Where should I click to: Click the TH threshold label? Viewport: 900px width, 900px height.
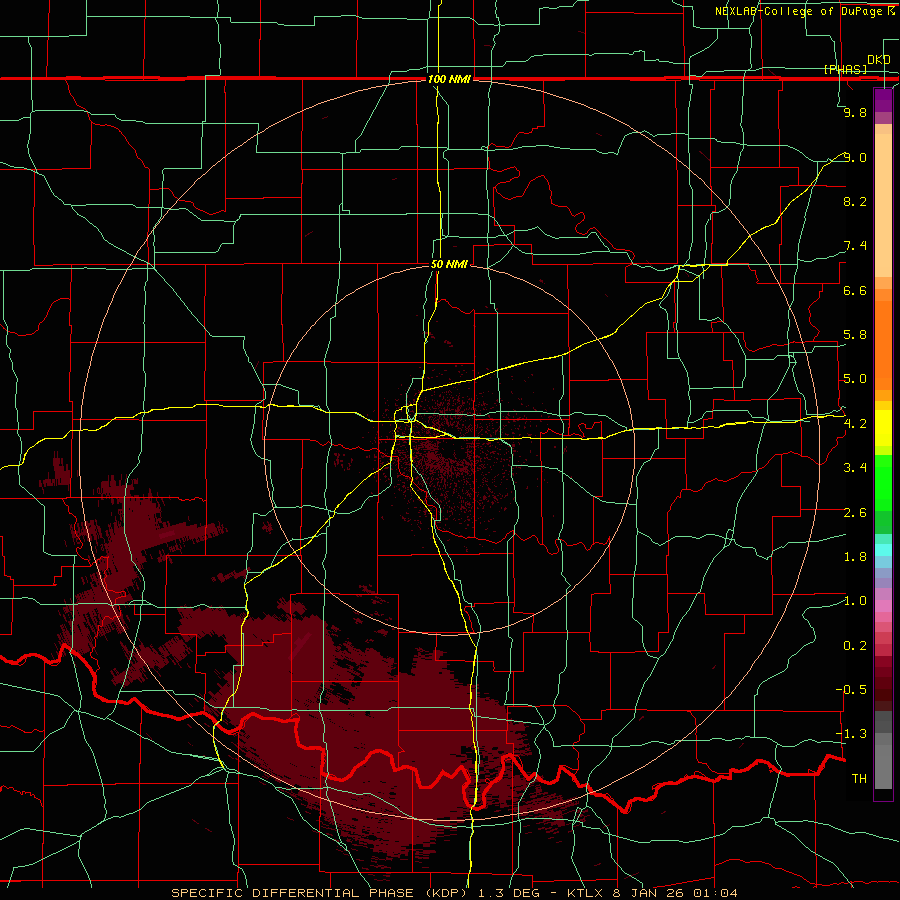859,779
